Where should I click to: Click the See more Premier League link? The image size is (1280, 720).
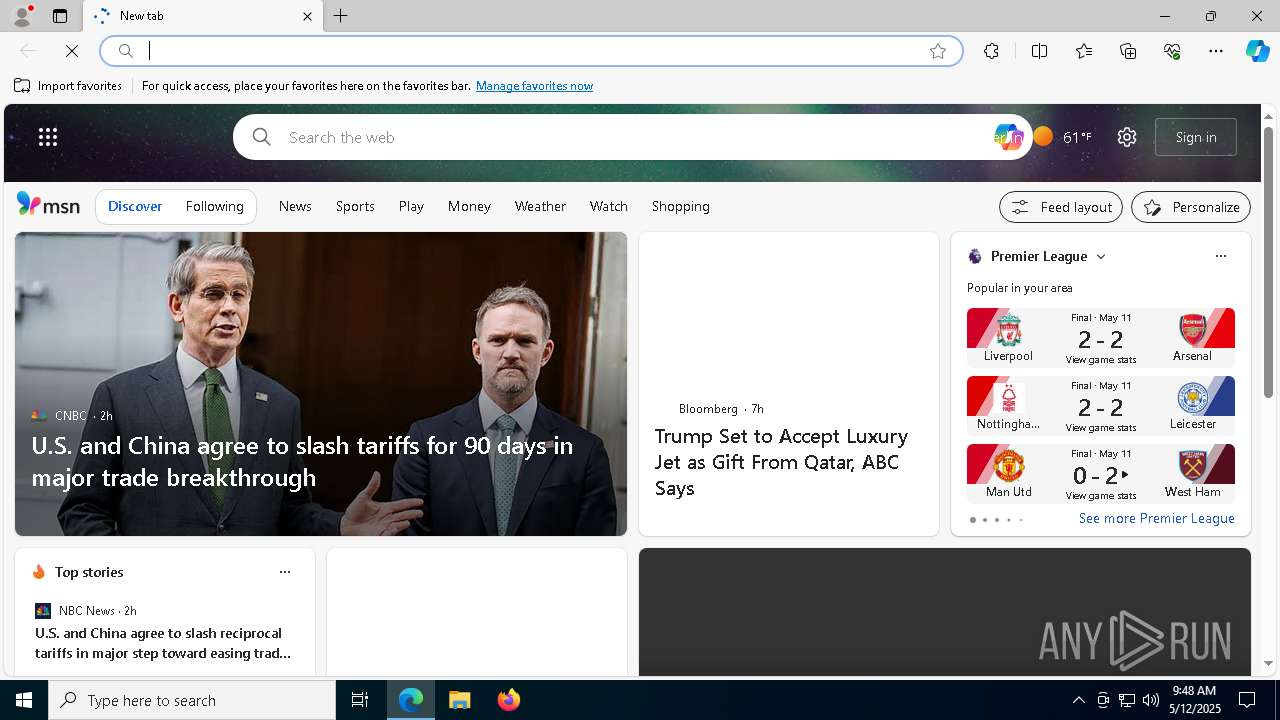1157,518
